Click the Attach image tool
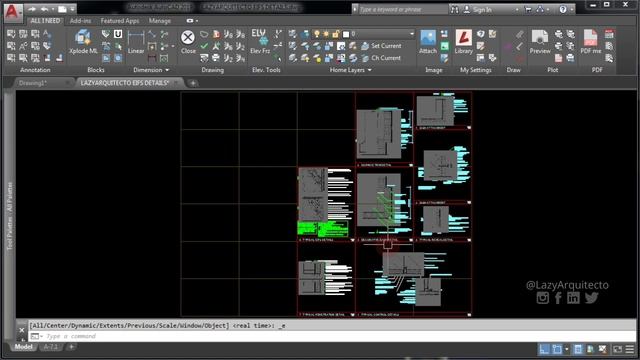 coord(428,42)
